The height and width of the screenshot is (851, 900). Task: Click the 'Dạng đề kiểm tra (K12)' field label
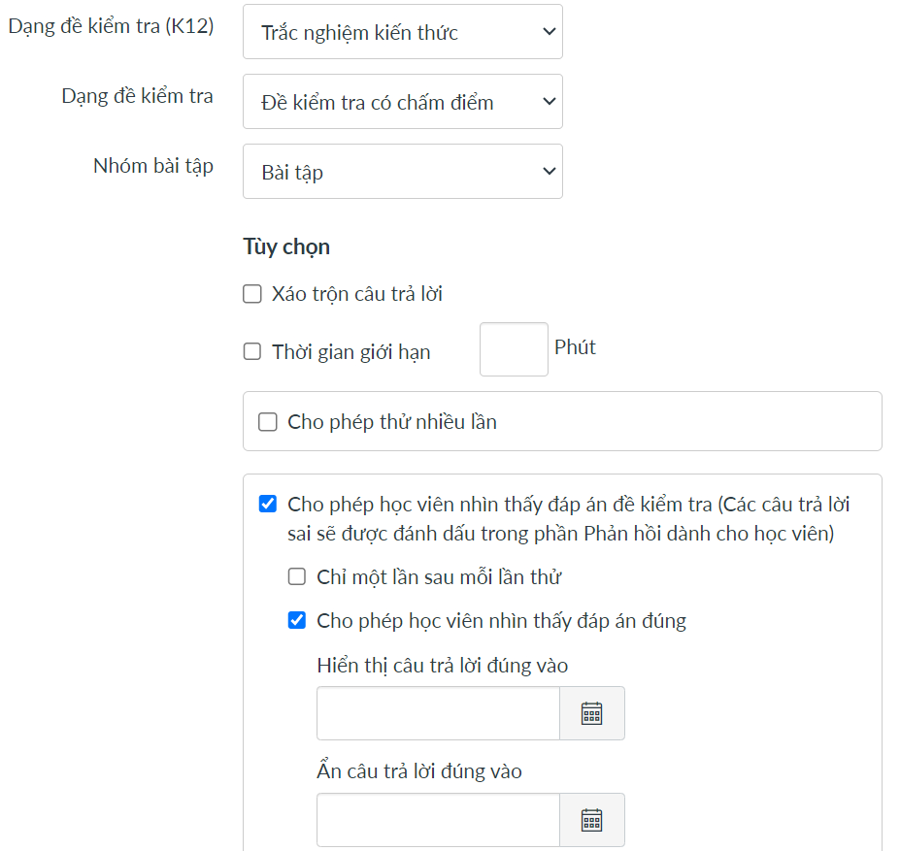pos(111,27)
